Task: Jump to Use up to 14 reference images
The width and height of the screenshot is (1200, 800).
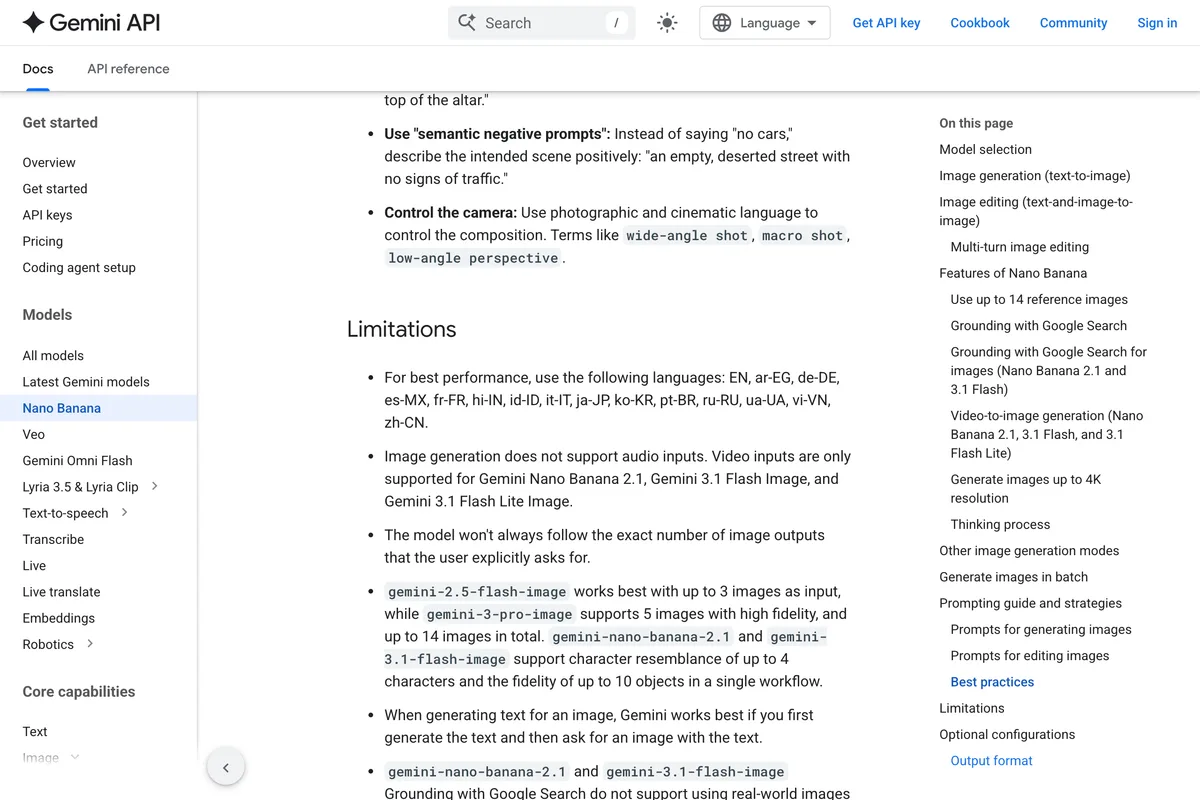Action: [1039, 299]
